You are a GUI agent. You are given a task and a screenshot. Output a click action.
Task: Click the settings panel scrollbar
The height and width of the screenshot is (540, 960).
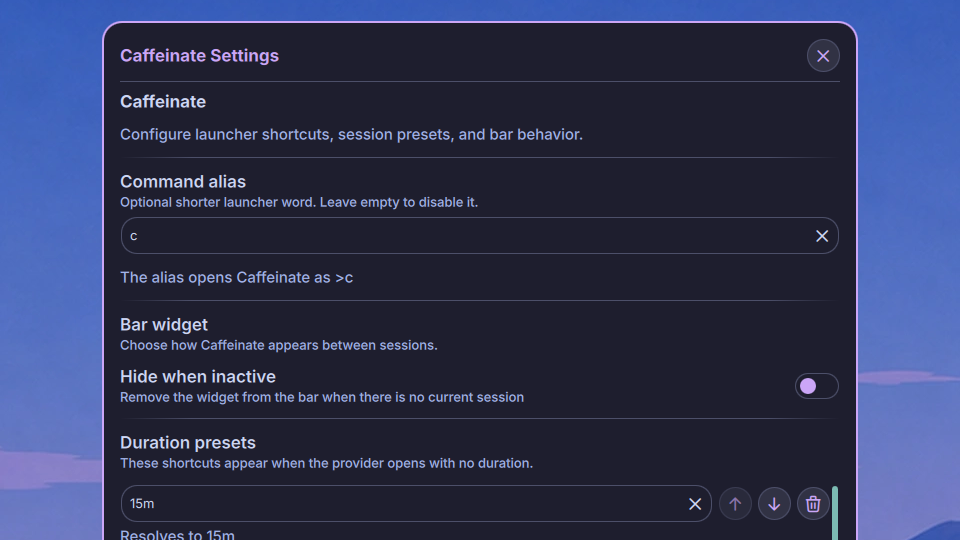834,513
